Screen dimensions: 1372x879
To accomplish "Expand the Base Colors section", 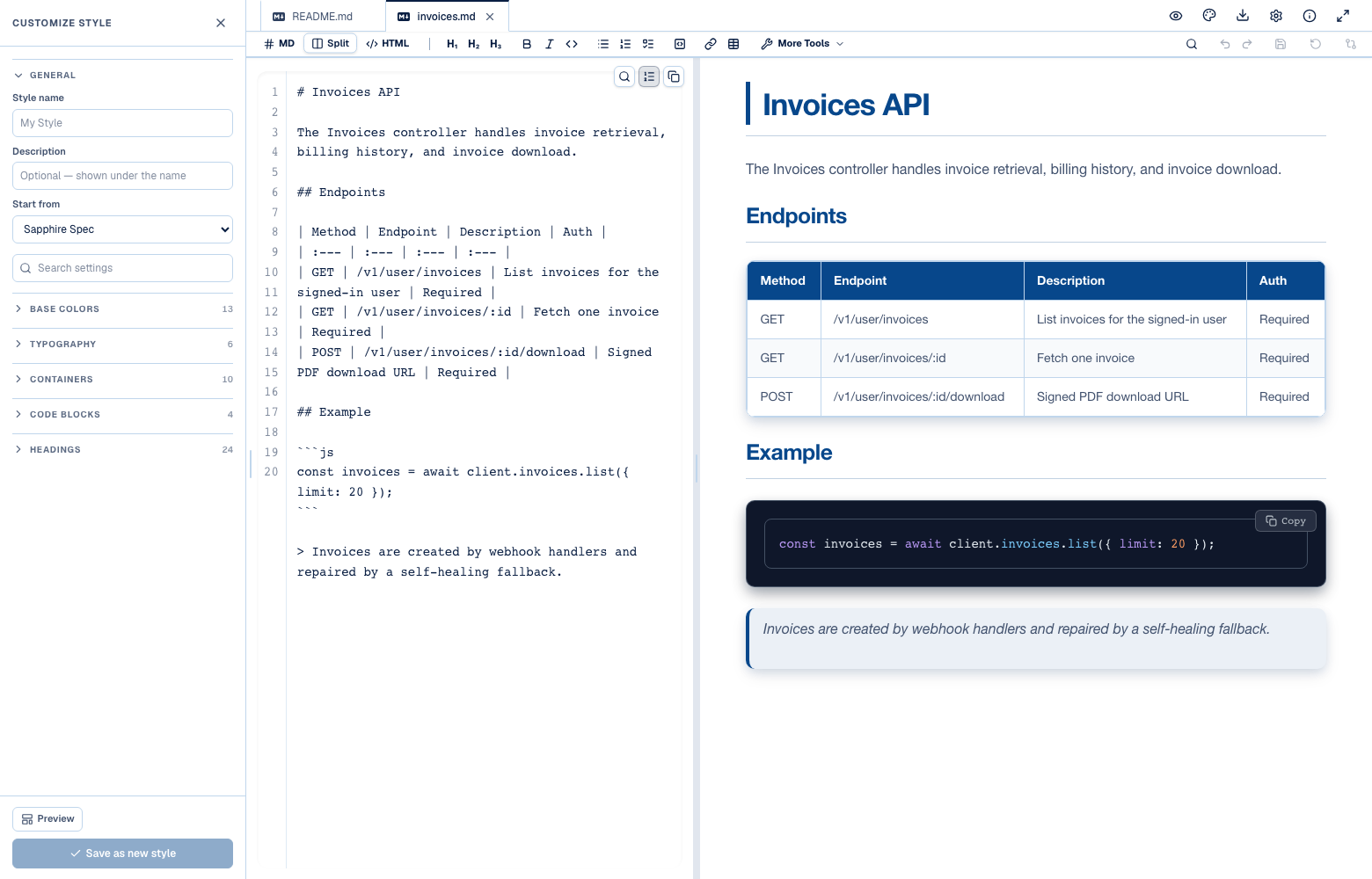I will 122,309.
